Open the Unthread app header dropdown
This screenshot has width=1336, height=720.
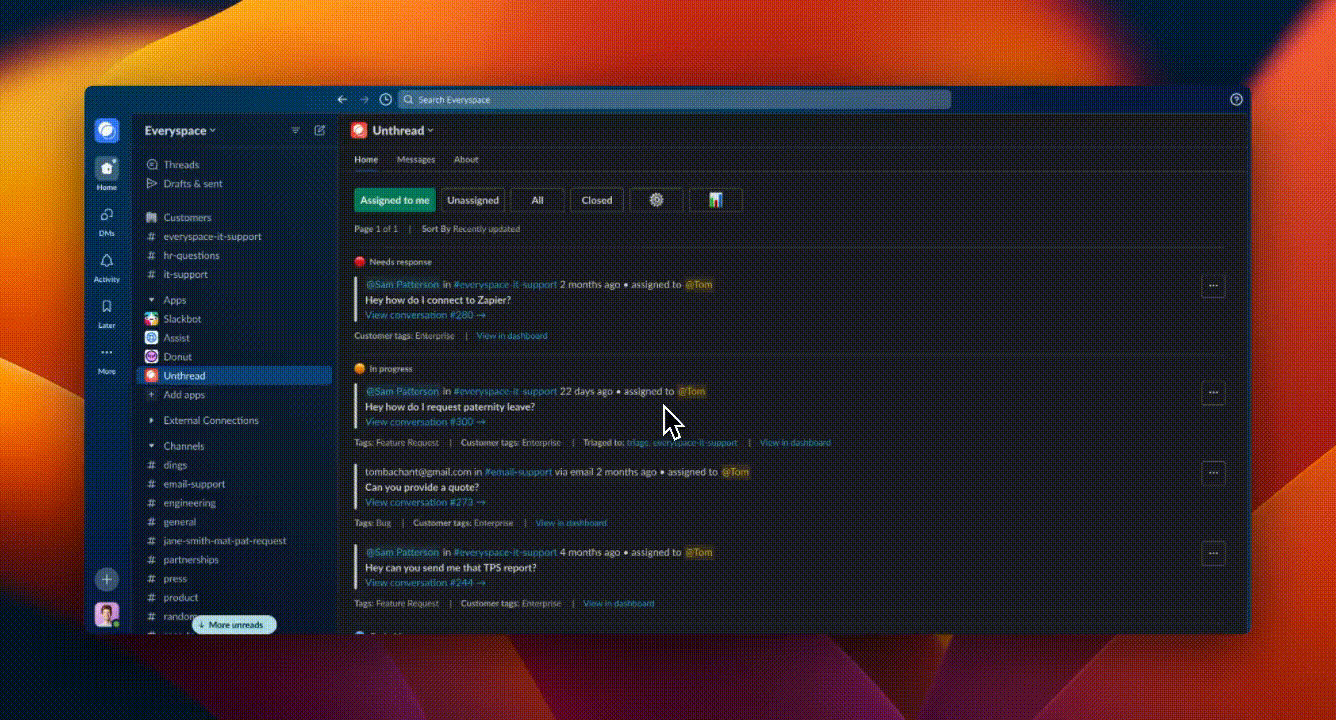click(x=403, y=131)
